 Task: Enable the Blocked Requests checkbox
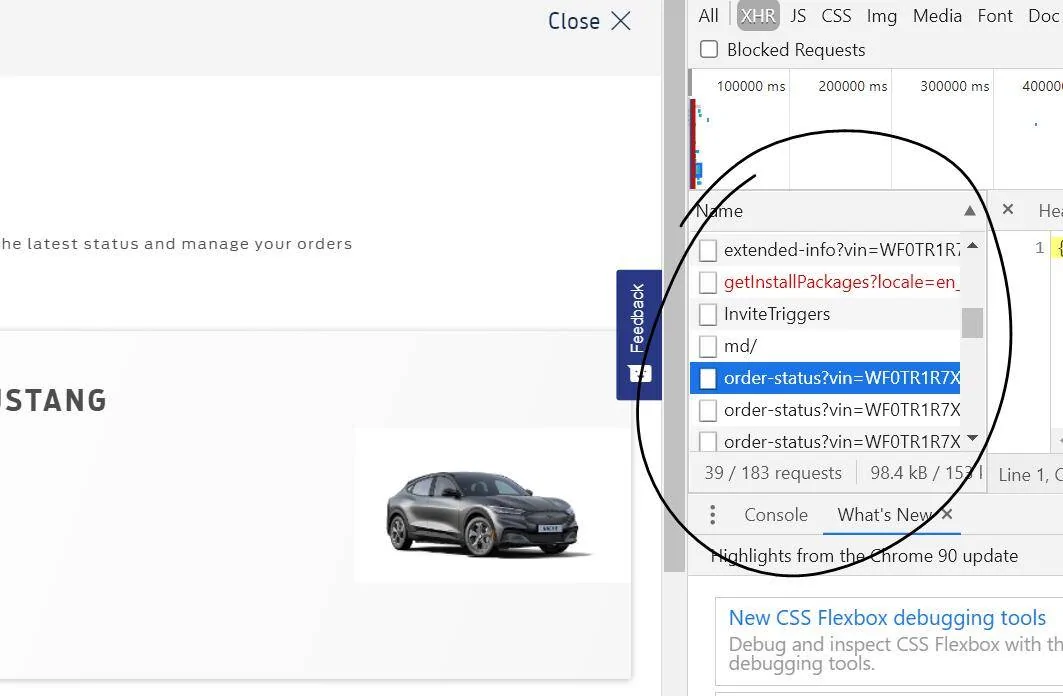point(708,49)
